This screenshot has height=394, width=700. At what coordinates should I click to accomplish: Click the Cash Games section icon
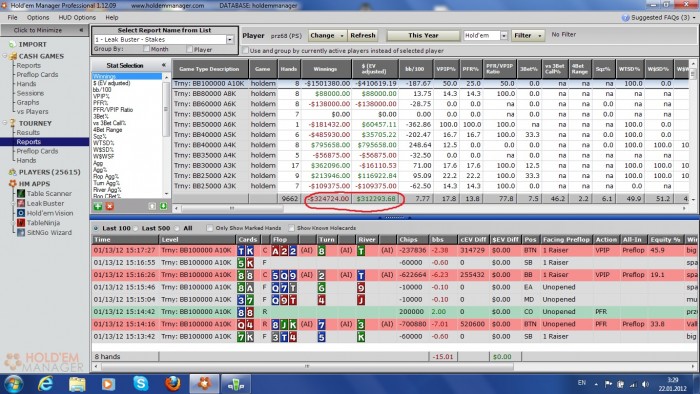pyautogui.click(x=13, y=56)
